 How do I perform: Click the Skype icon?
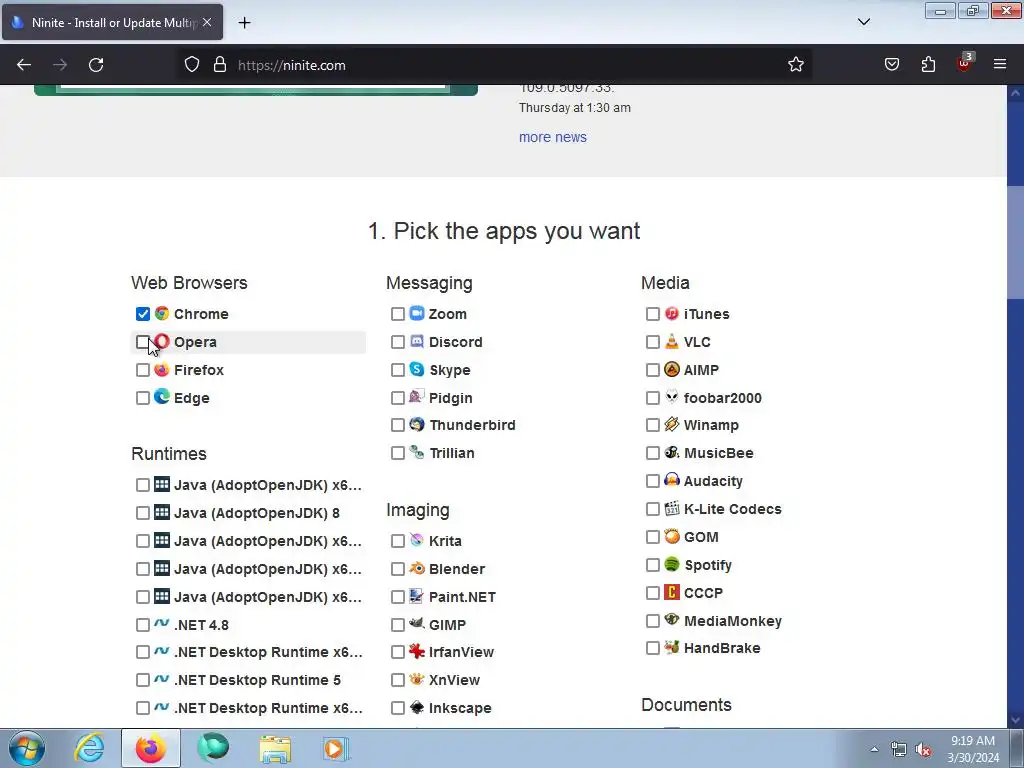[x=417, y=370]
